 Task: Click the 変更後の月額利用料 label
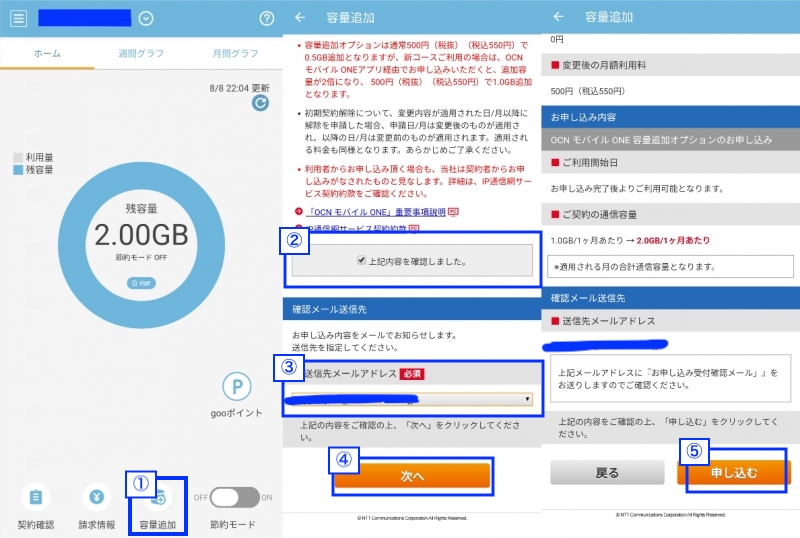point(604,65)
